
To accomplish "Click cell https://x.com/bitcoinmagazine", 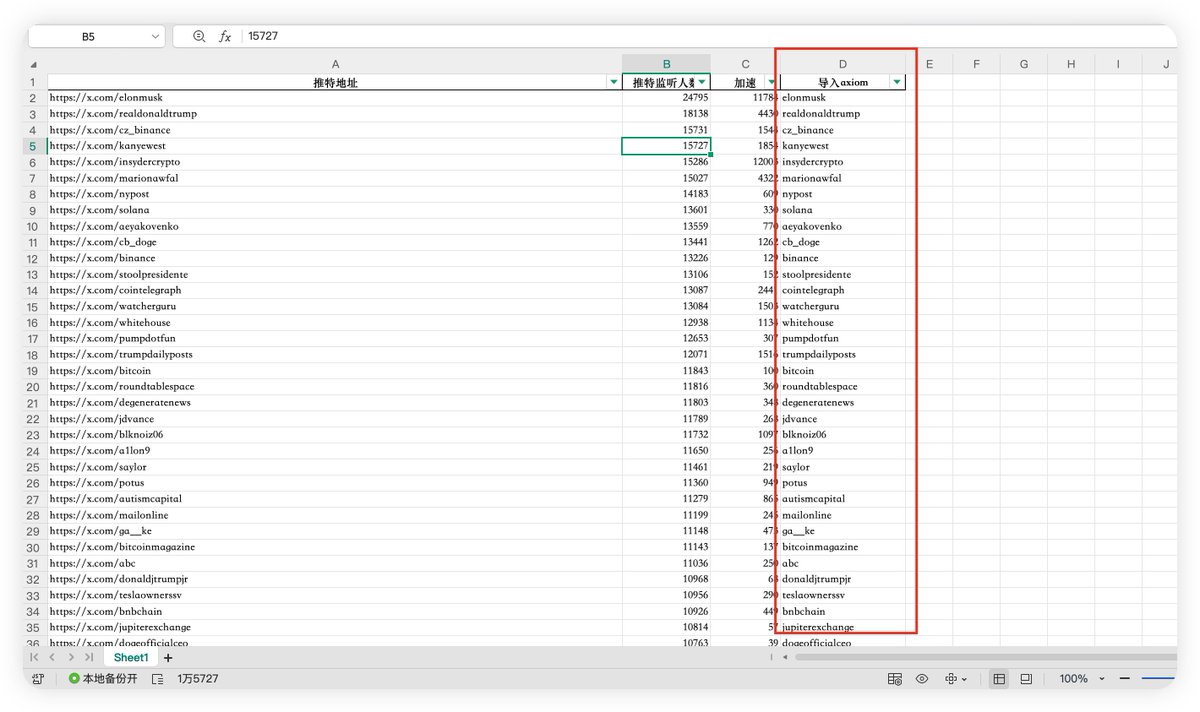I will click(335, 547).
